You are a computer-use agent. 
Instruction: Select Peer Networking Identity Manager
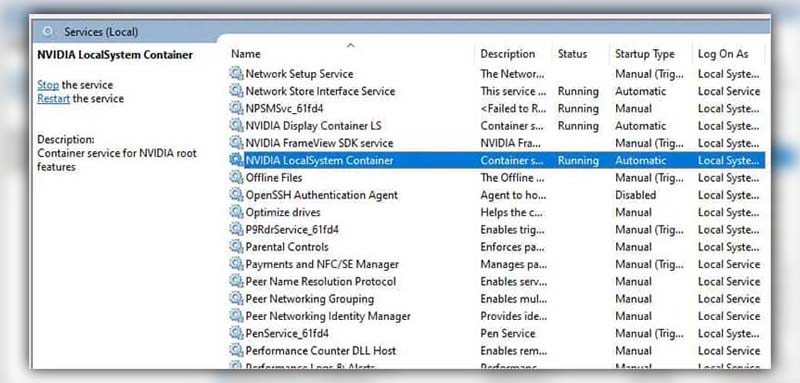[x=328, y=317]
